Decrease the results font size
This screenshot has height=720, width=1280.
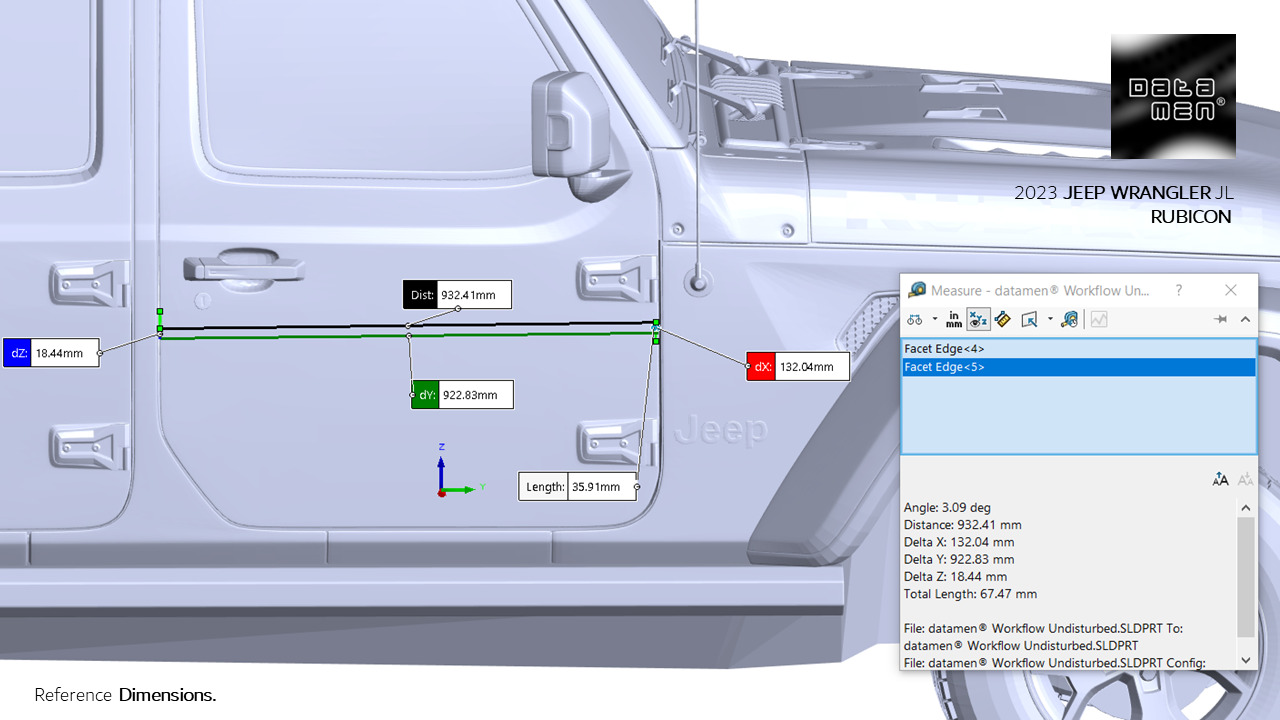click(1245, 480)
